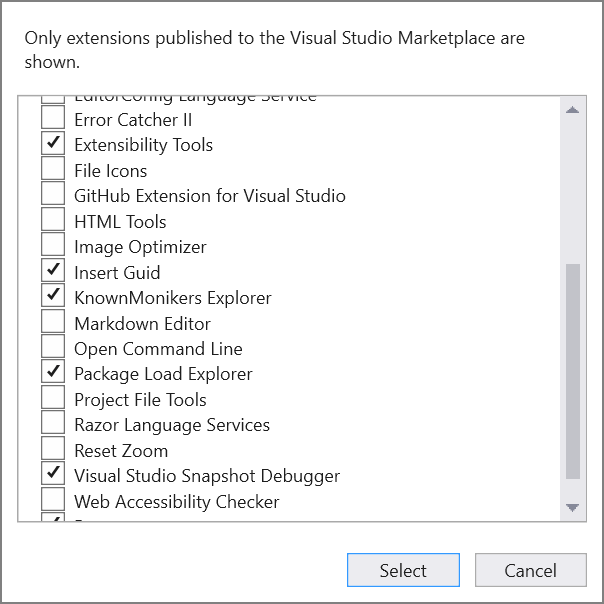
Task: Check the Markdown Editor checkbox
Action: click(x=53, y=321)
